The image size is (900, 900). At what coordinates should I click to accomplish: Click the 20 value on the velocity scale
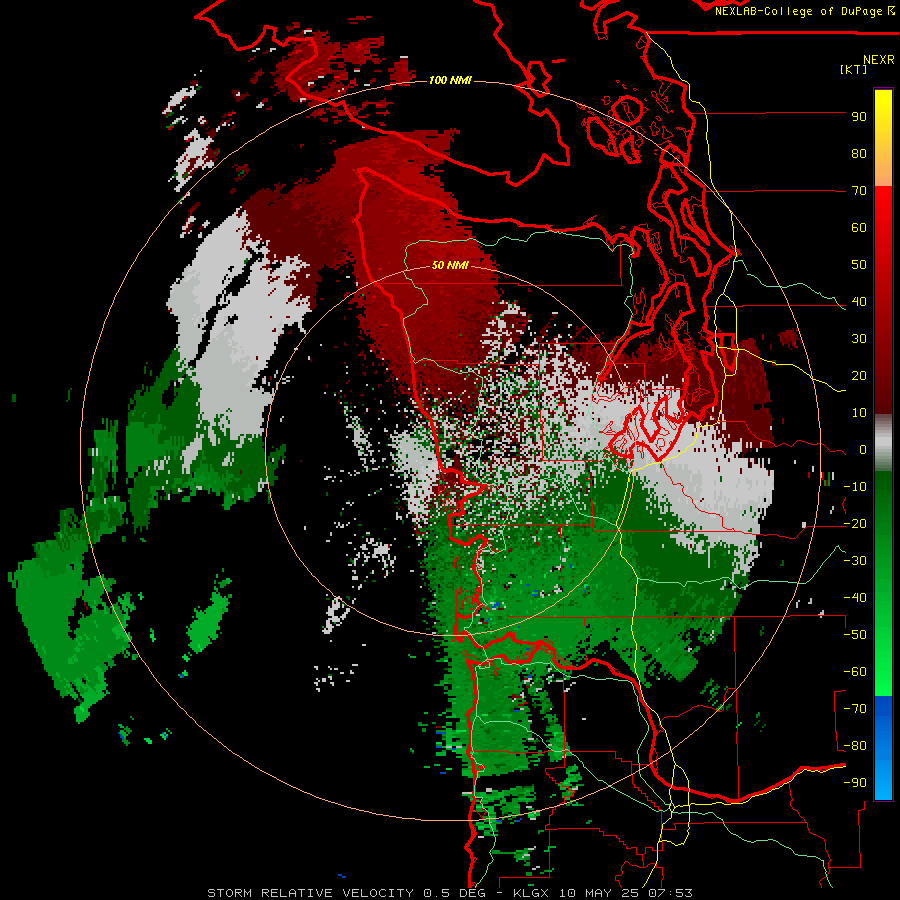[859, 376]
